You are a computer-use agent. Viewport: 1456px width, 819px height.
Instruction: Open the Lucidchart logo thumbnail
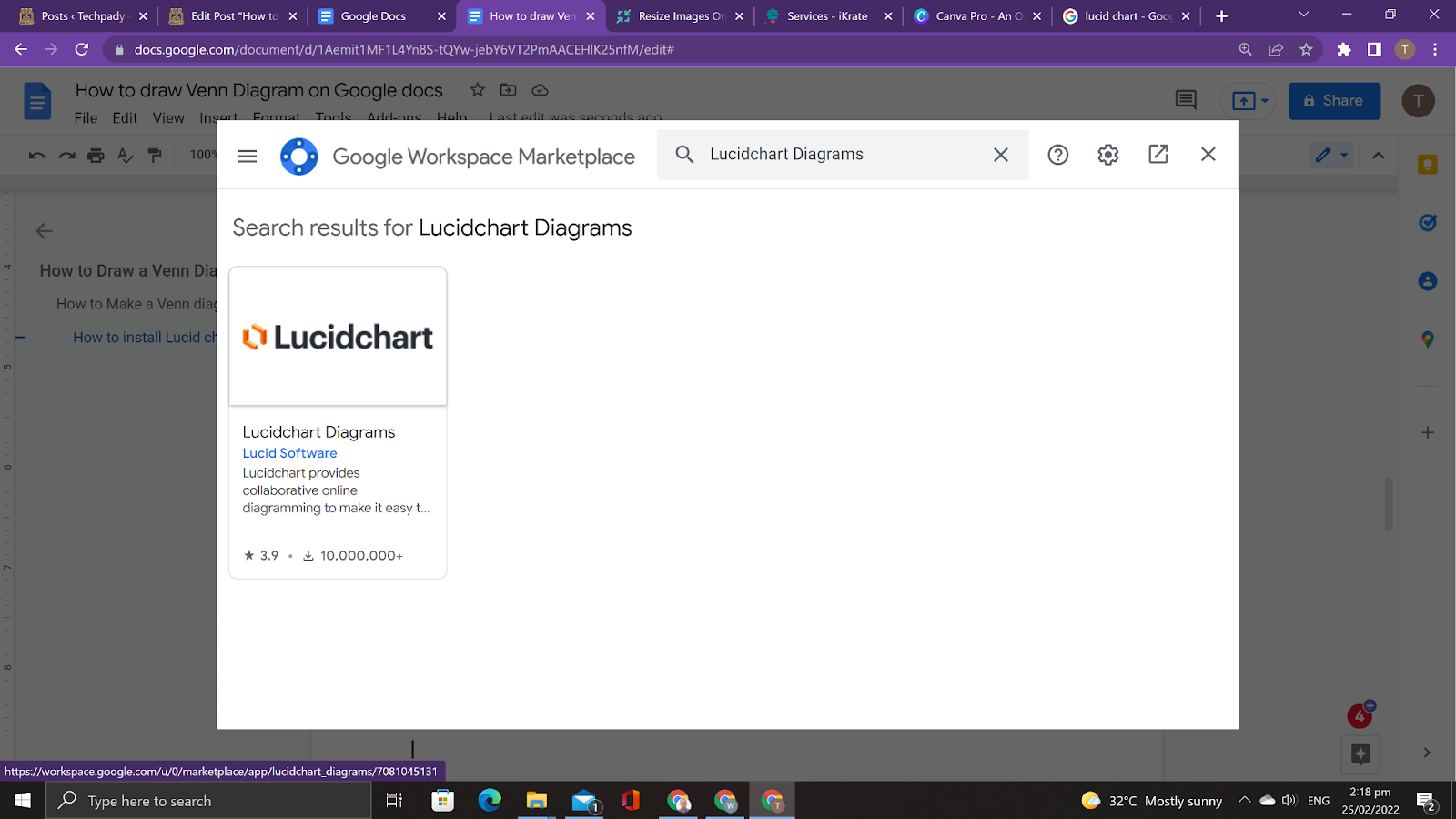click(x=338, y=337)
